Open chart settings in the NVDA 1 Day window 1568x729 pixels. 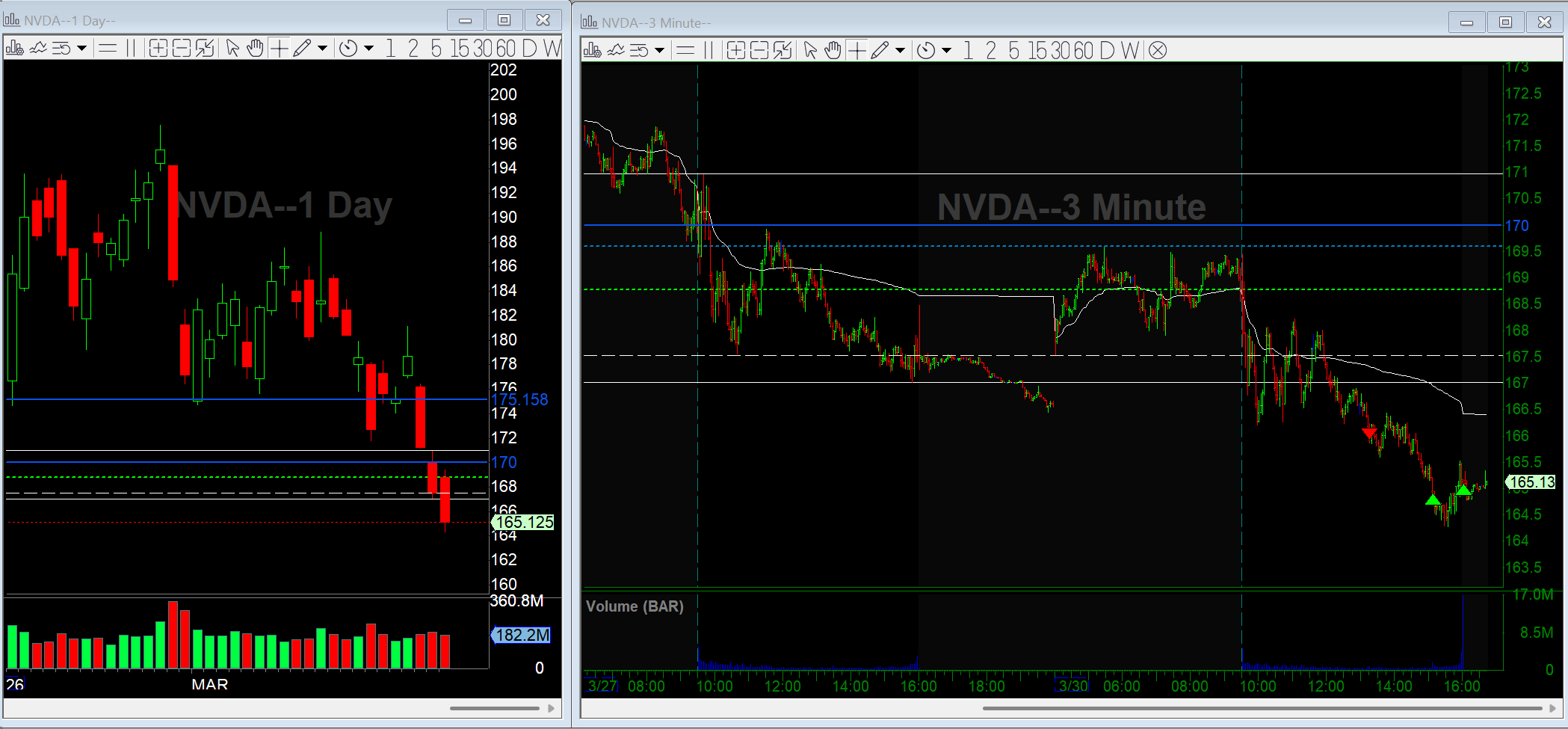tap(14, 49)
